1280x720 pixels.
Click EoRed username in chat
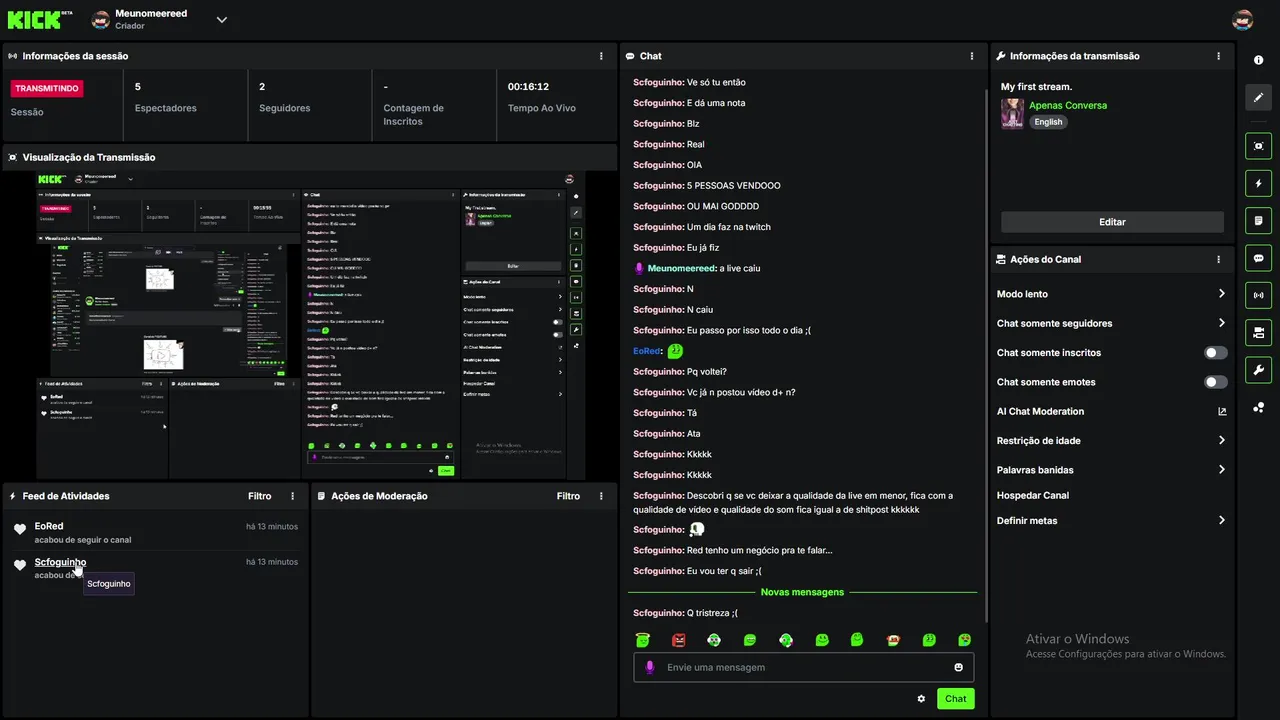coord(647,351)
